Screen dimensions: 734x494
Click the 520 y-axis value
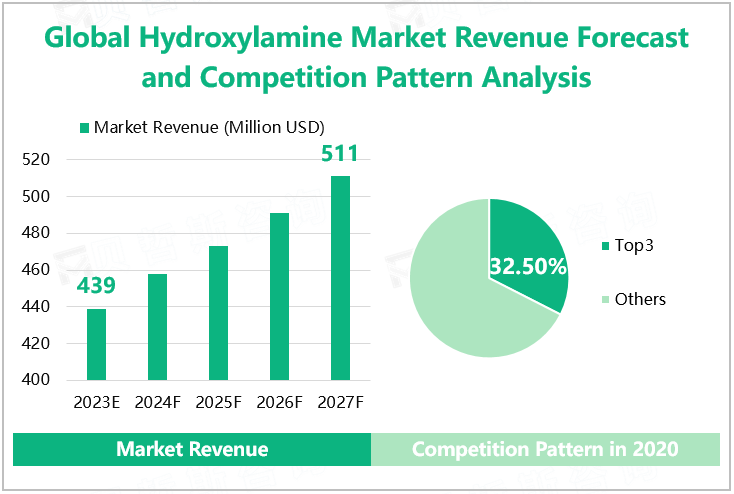36,160
